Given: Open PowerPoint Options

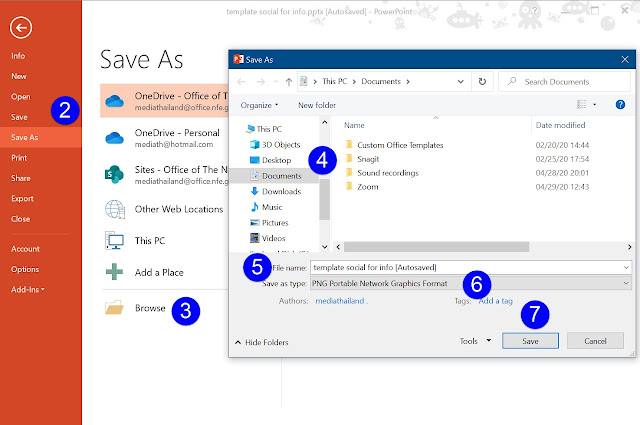Looking at the screenshot, I should pos(25,269).
